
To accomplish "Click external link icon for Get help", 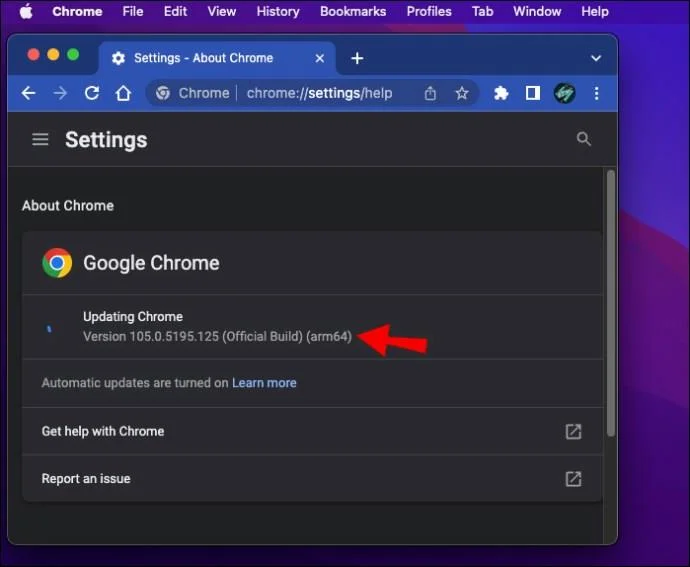I will (x=573, y=431).
